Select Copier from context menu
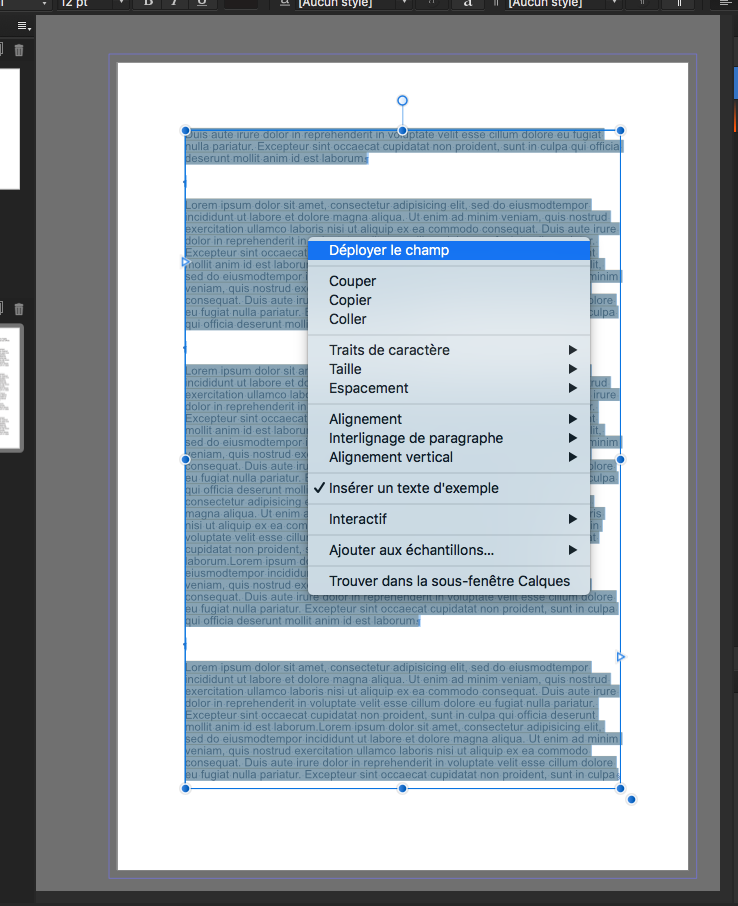The image size is (738, 906). pyautogui.click(x=449, y=300)
